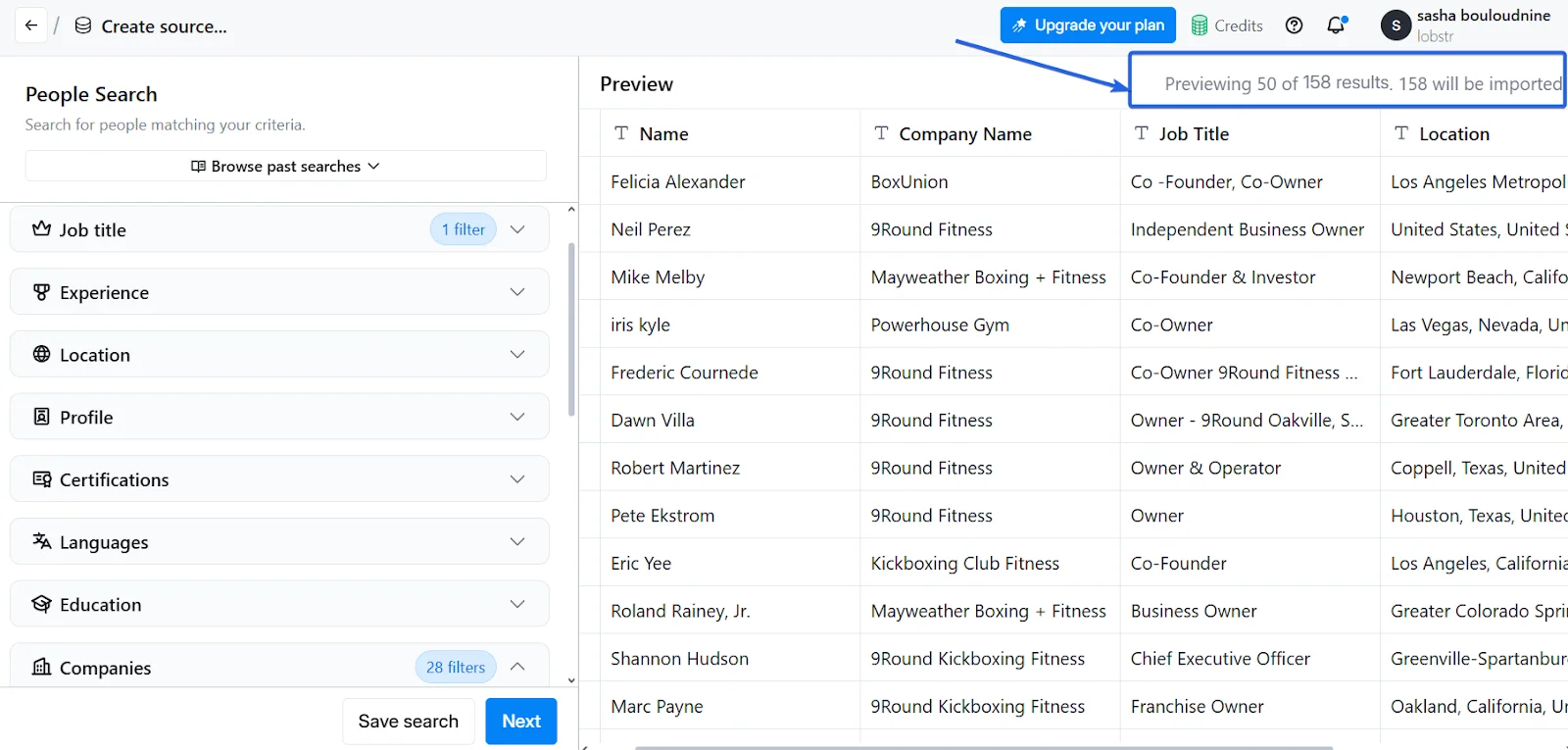Click the Companies building icon
The image size is (1568, 750).
(41, 667)
